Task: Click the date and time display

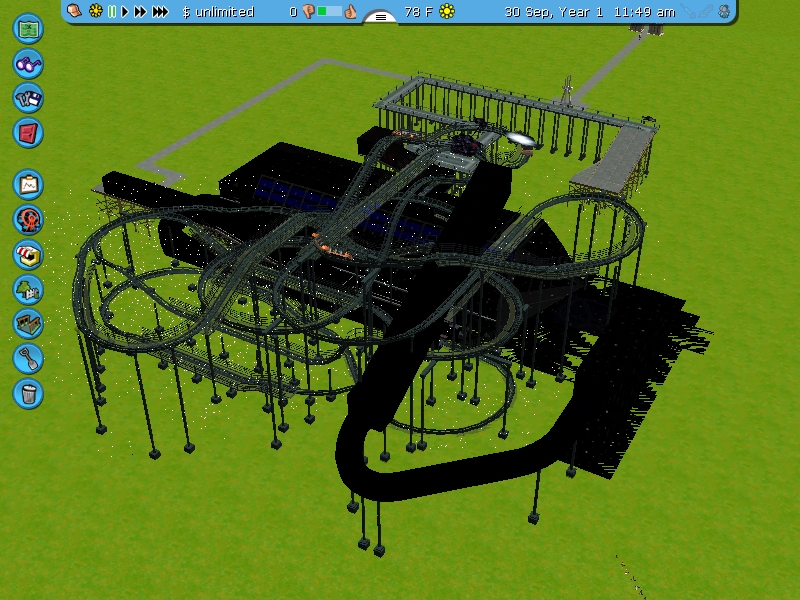Action: [589, 12]
